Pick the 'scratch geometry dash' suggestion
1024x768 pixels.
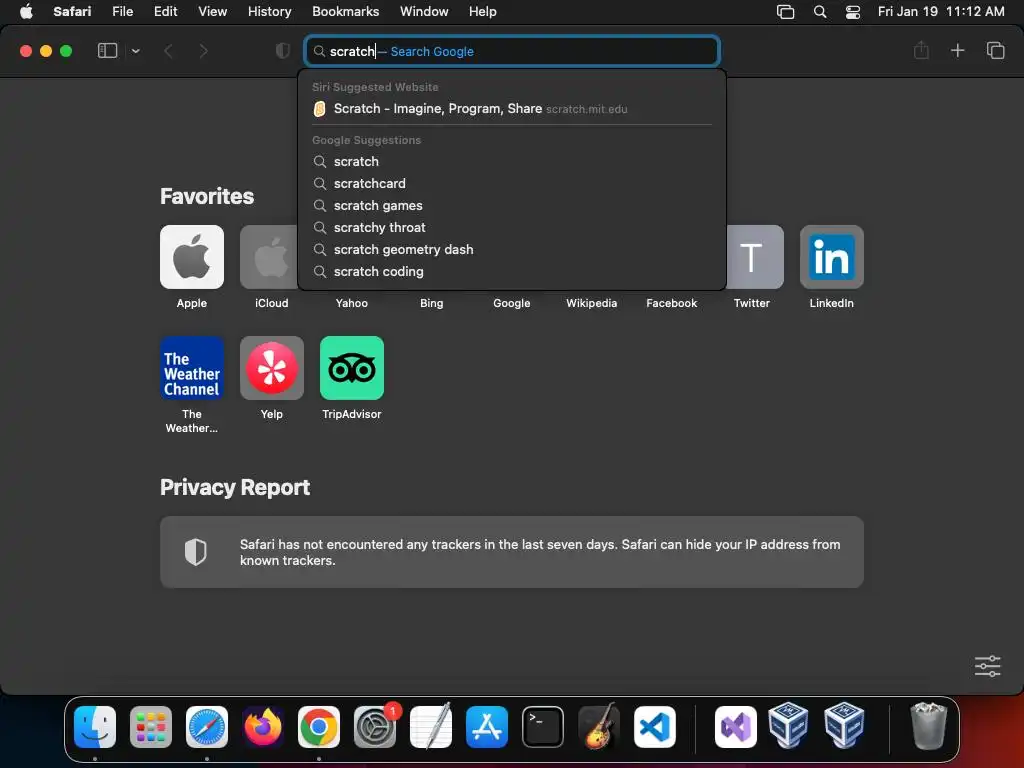pyautogui.click(x=512, y=249)
